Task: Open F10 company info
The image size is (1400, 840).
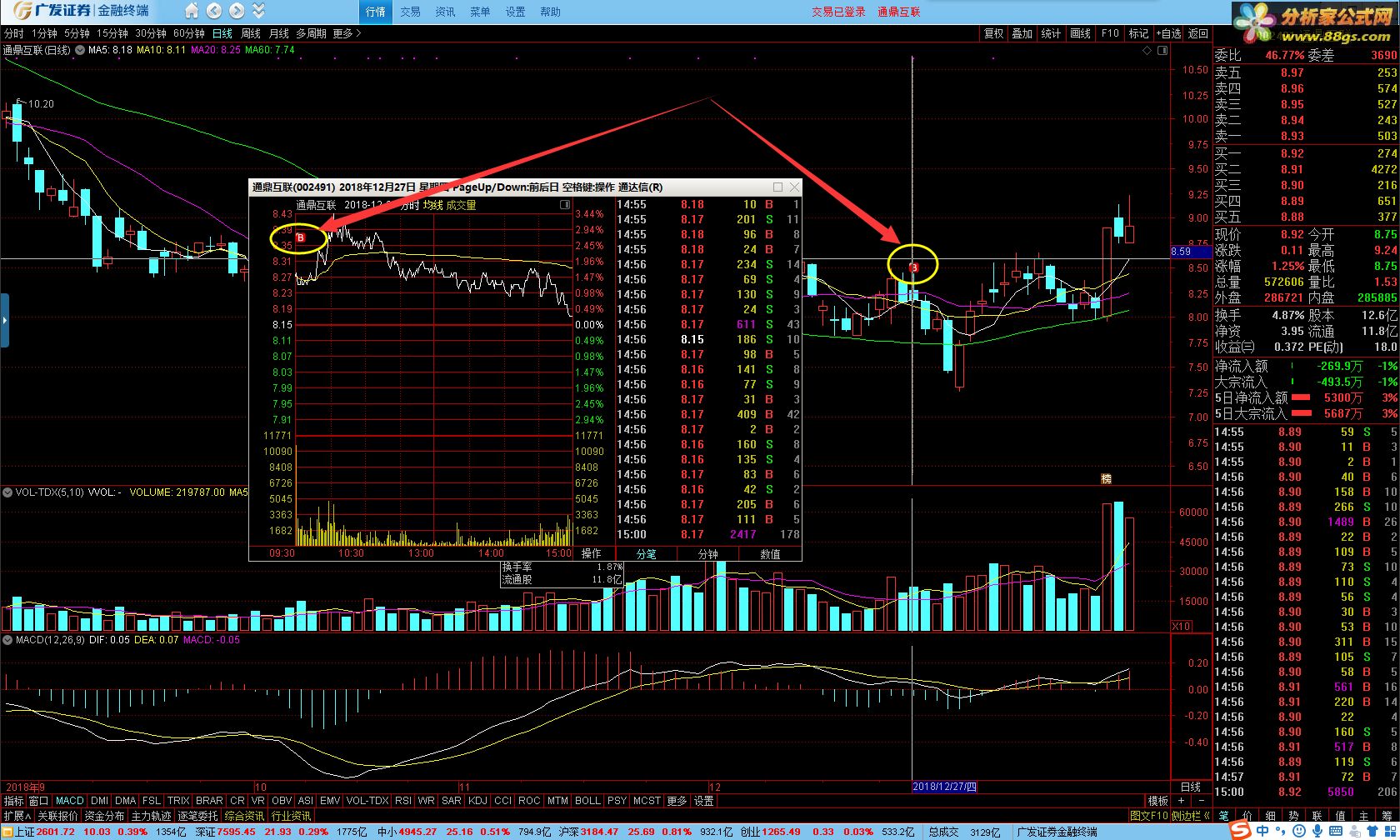Action: coord(1110,33)
